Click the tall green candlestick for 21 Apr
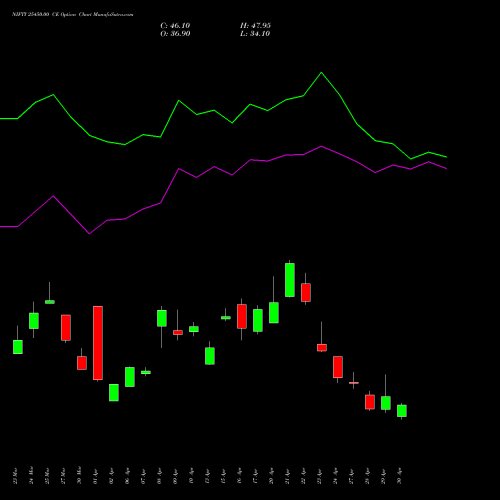Screen dimensions: 500x500 [290, 280]
